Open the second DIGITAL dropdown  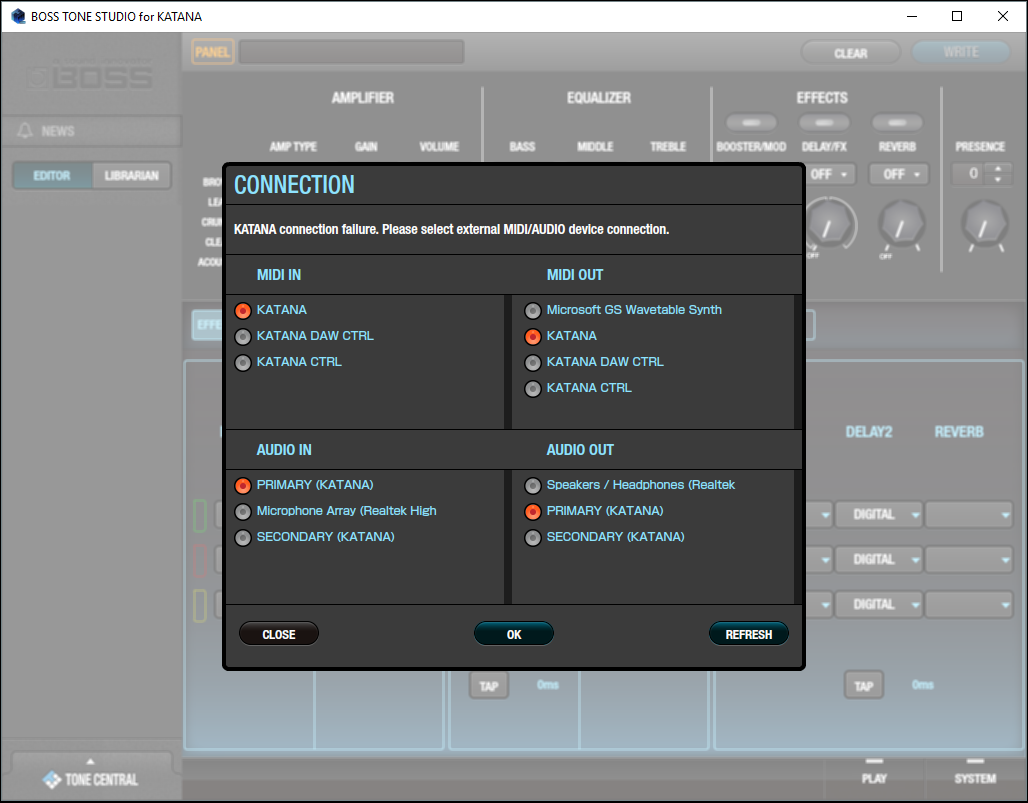(879, 559)
